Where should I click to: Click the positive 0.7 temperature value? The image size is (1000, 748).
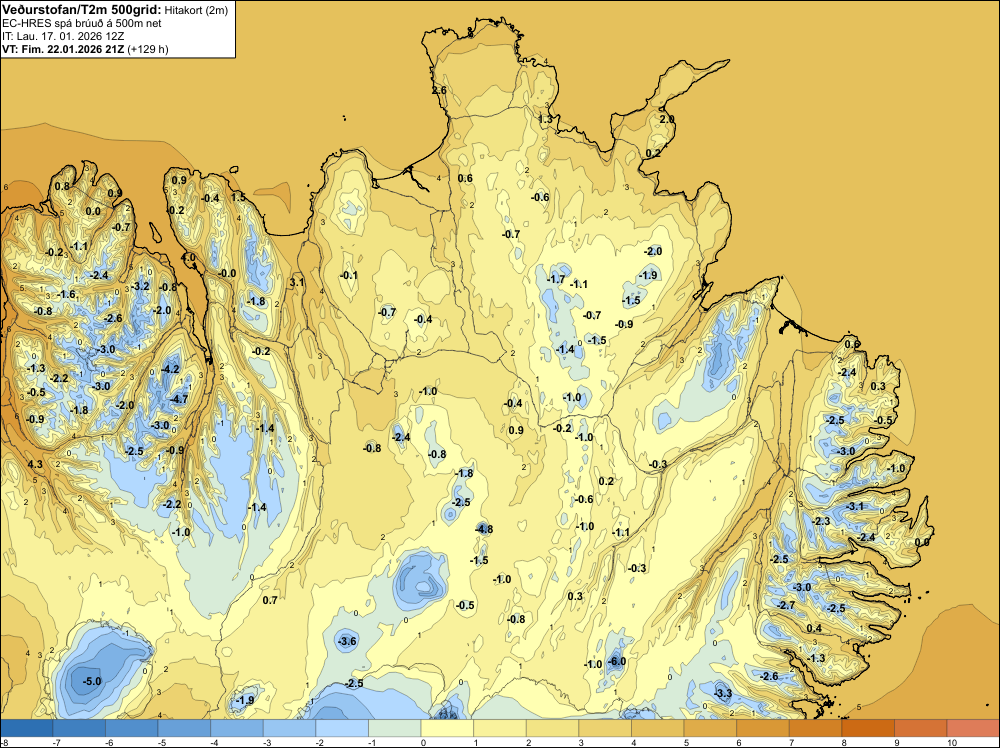(x=270, y=600)
